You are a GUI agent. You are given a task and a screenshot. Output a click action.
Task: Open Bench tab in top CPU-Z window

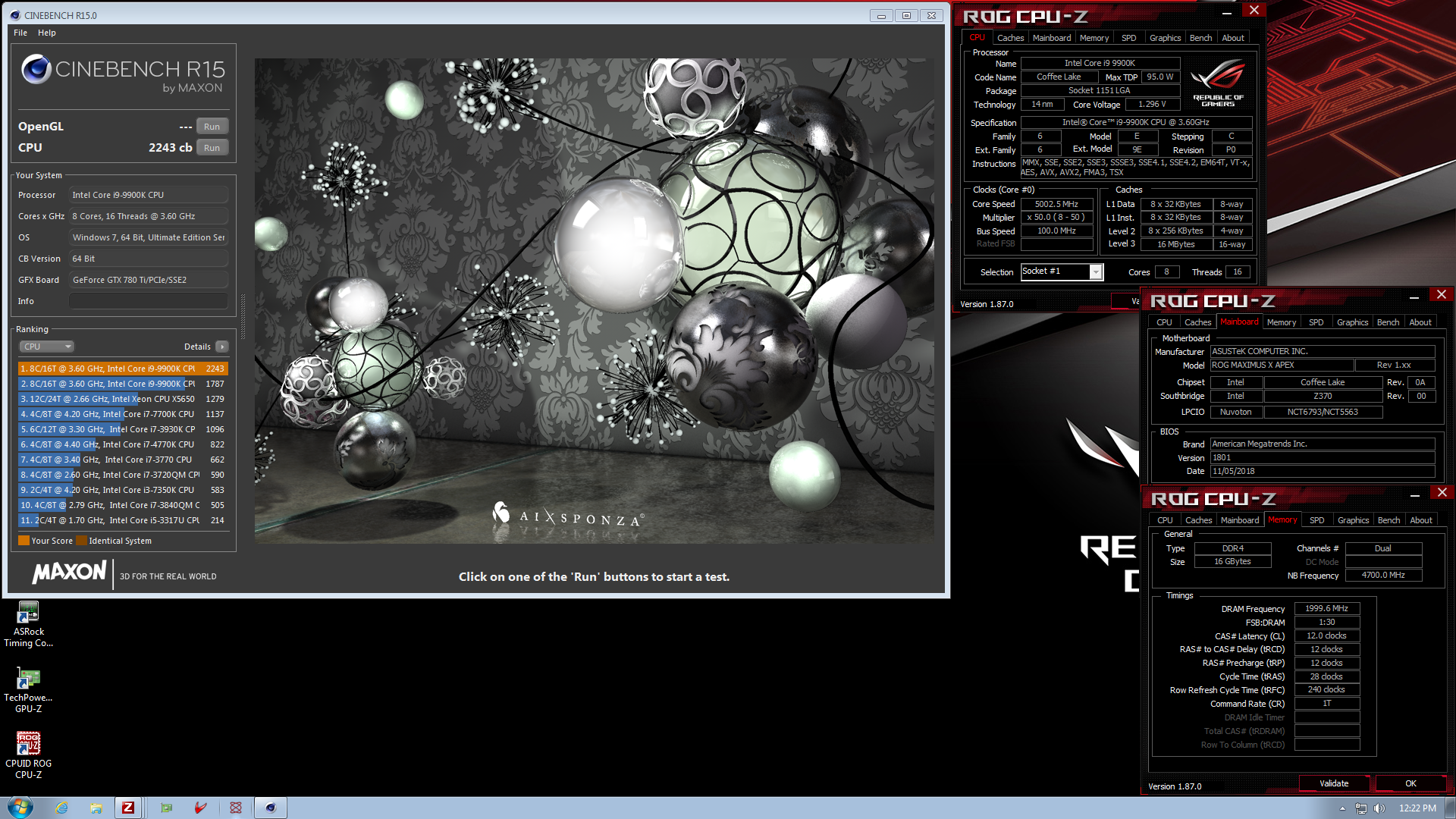coord(1200,38)
